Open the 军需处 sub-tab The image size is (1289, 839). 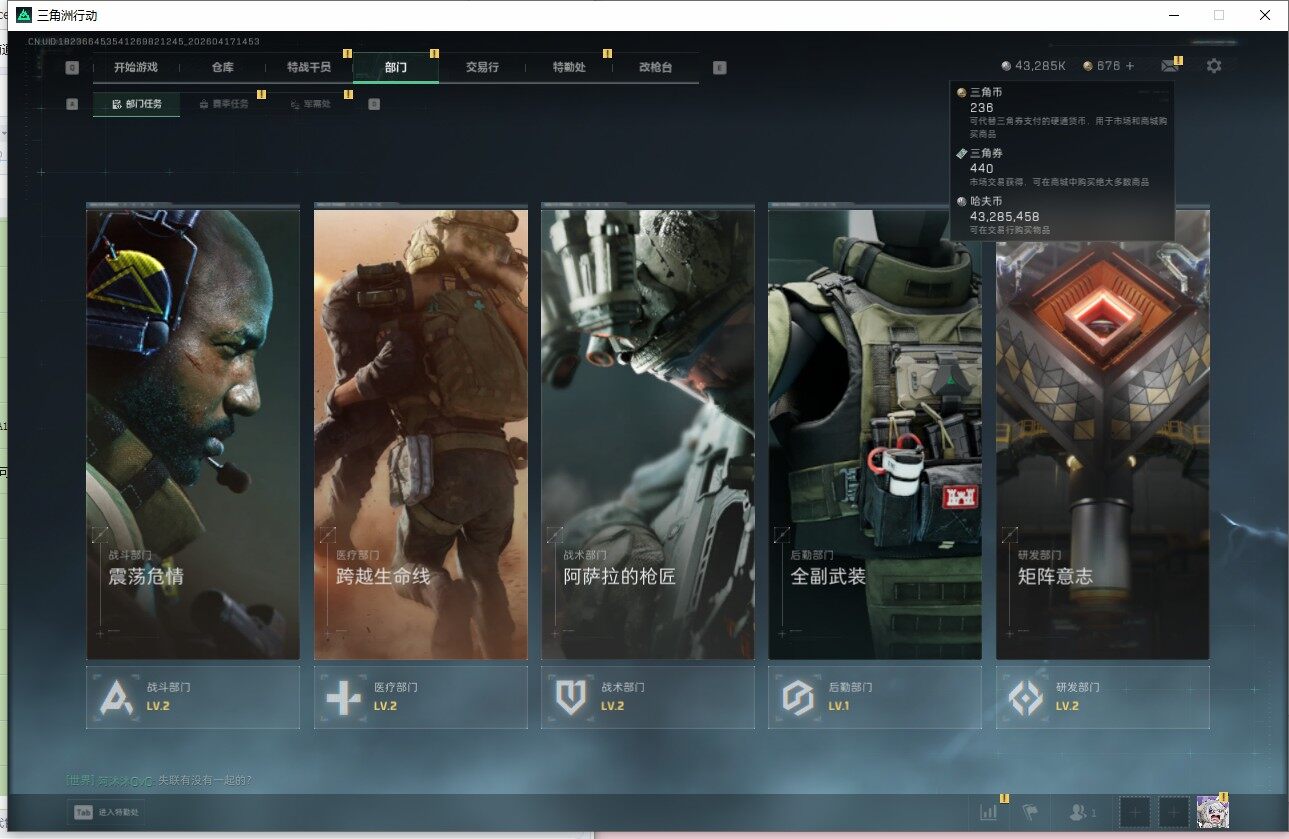(x=310, y=103)
